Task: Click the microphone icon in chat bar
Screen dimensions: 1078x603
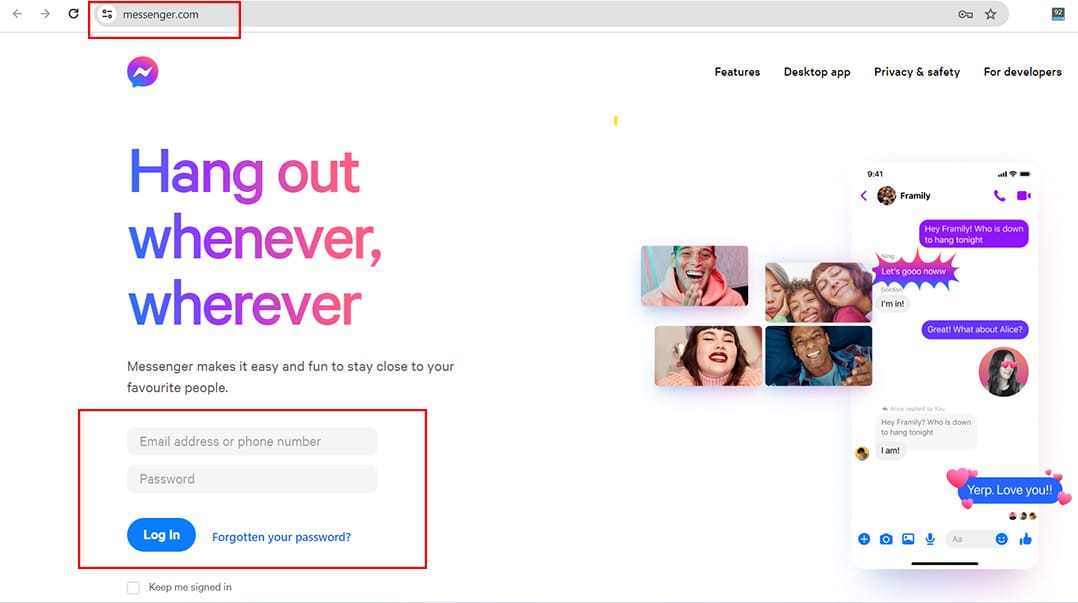Action: point(930,539)
